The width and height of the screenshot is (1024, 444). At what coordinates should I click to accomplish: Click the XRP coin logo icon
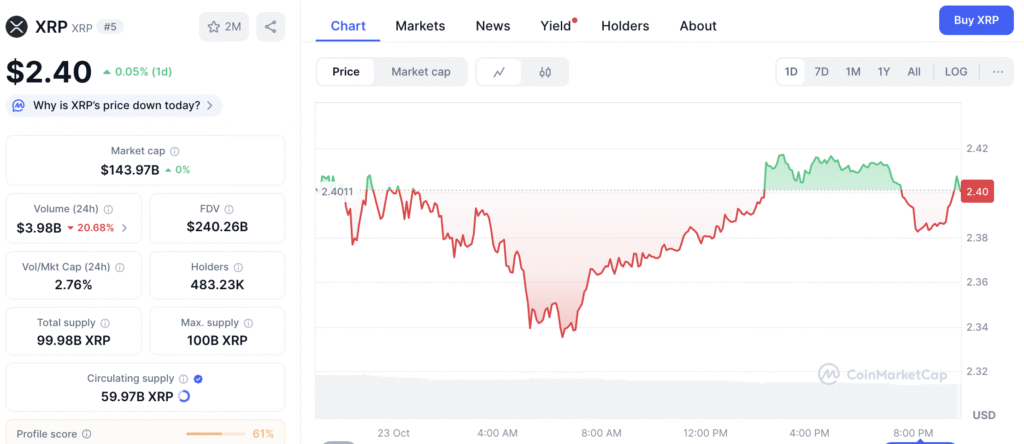[19, 27]
